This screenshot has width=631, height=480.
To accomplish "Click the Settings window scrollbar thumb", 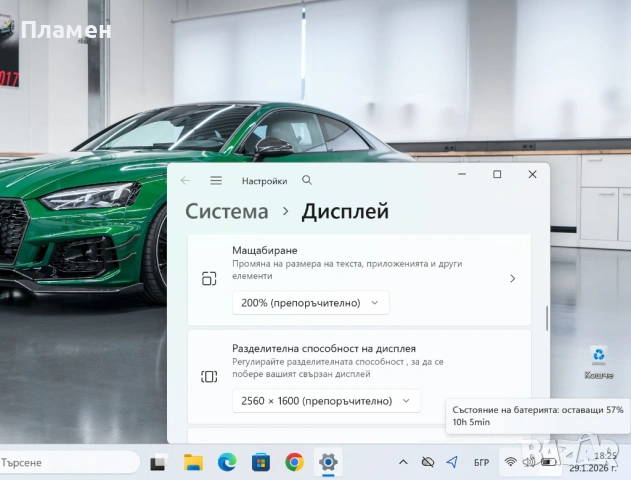I will click(x=547, y=318).
